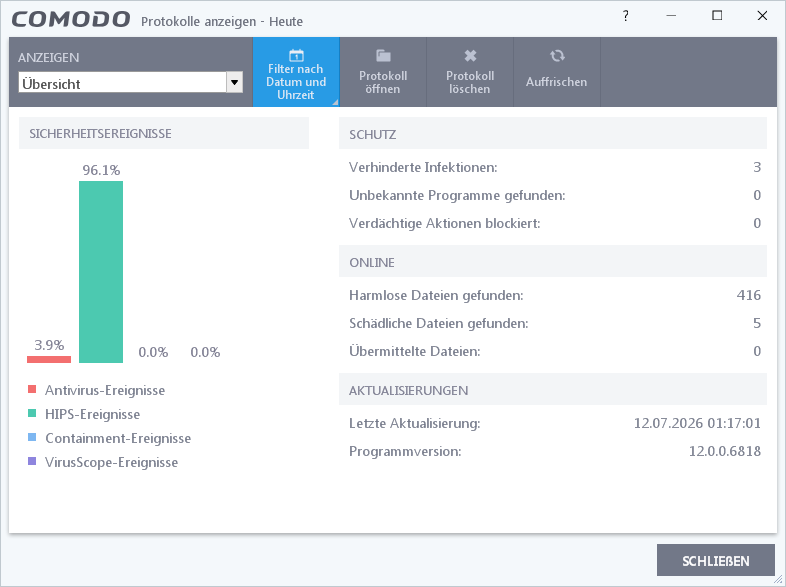The width and height of the screenshot is (786, 587).
Task: Click purple VirusScope-Ereignisse legend swatch
Action: 32,461
